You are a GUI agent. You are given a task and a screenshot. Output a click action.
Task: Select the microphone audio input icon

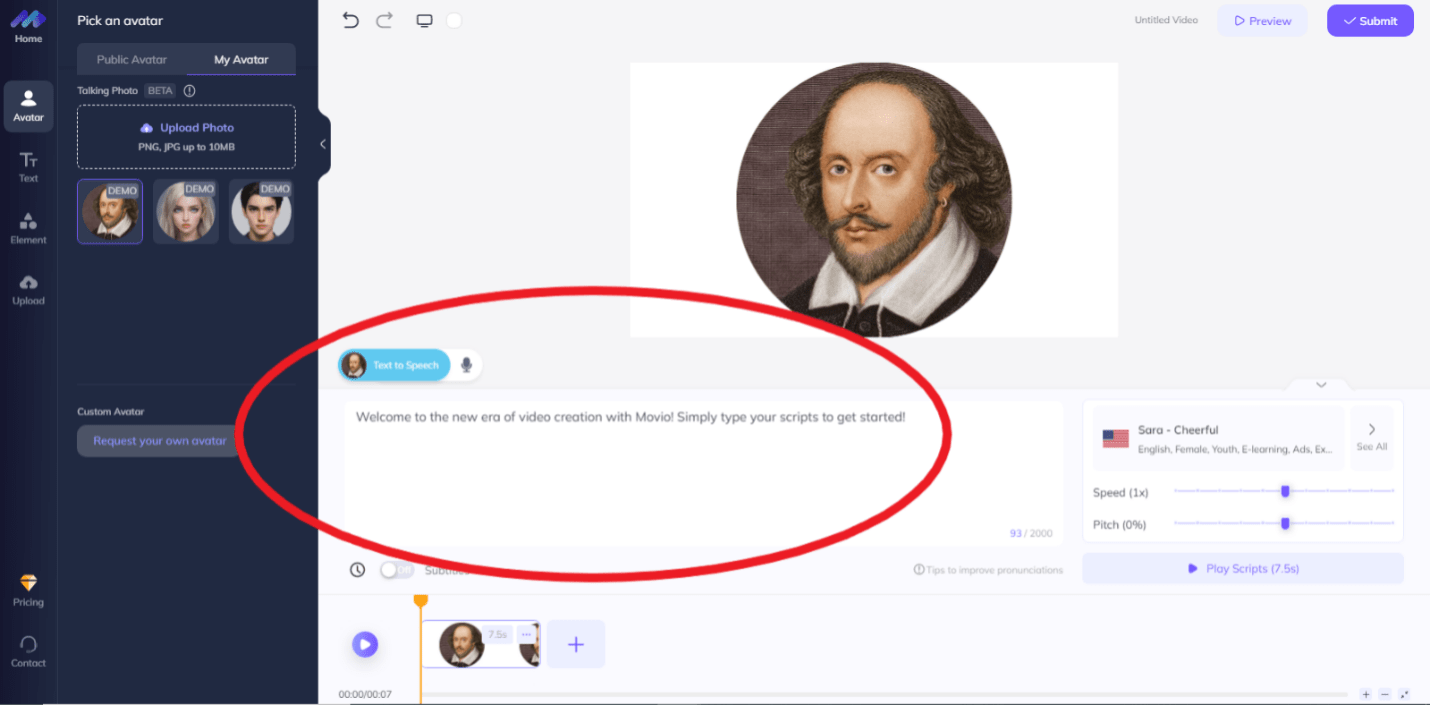click(x=466, y=365)
